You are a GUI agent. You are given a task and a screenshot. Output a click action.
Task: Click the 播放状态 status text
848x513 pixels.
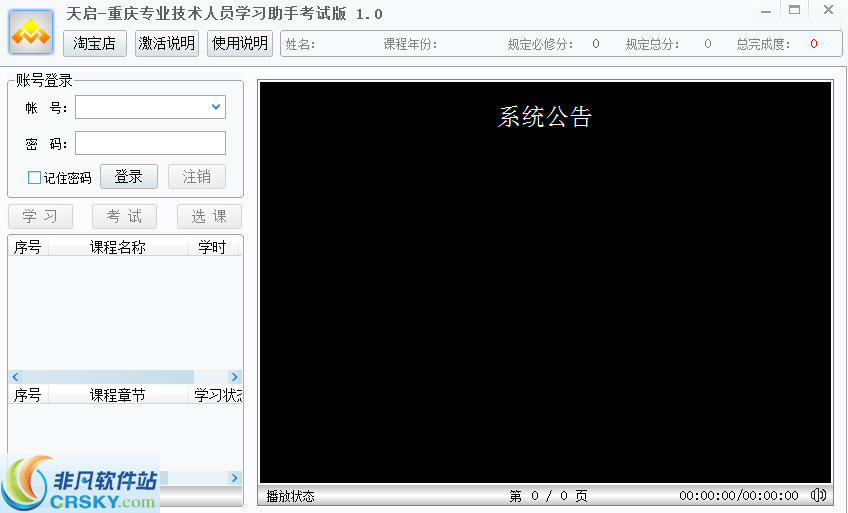click(x=290, y=495)
